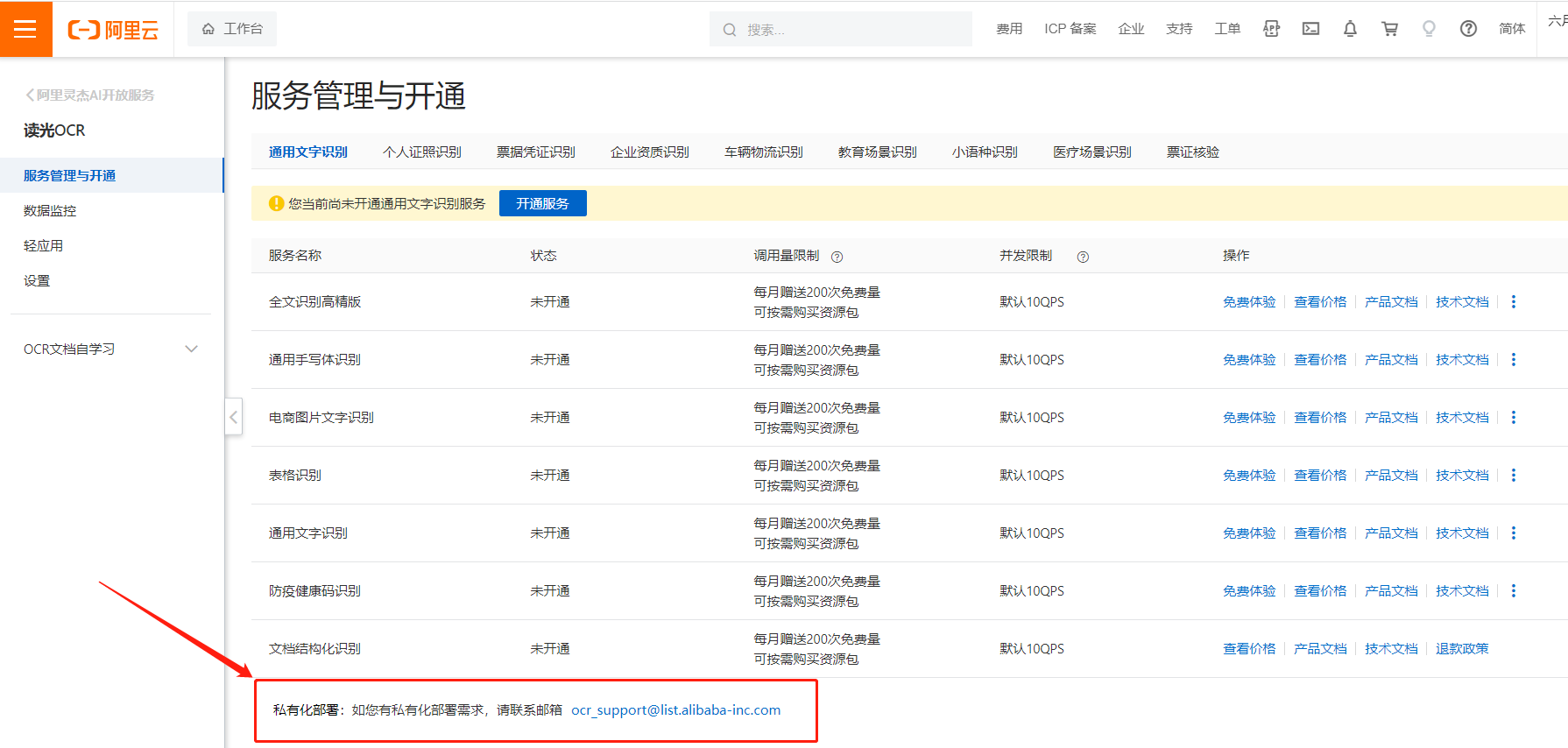Open more actions for 防疫健康码识别
Viewport: 1568px width, 748px height.
point(1513,590)
